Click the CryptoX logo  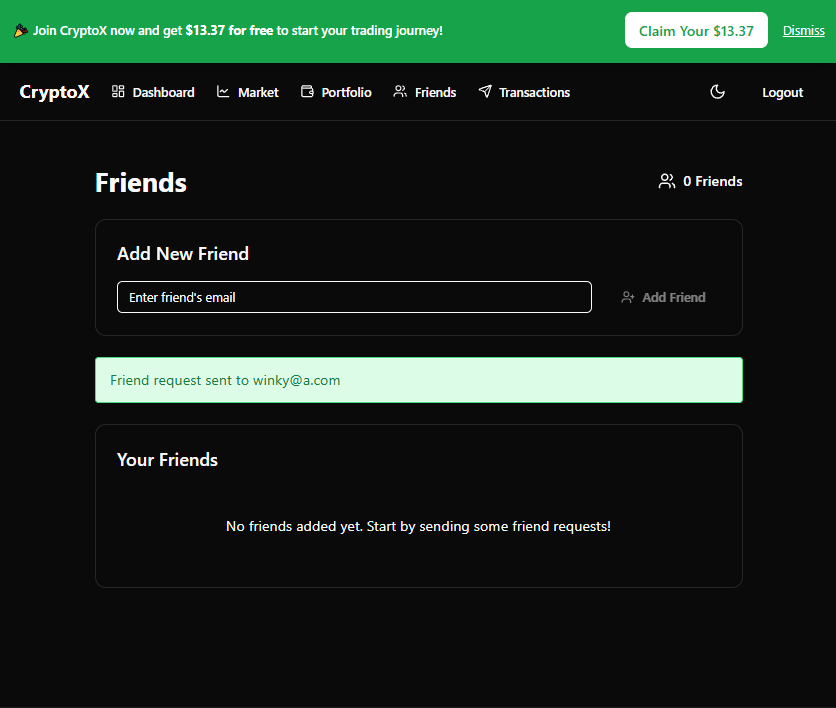pyautogui.click(x=54, y=92)
